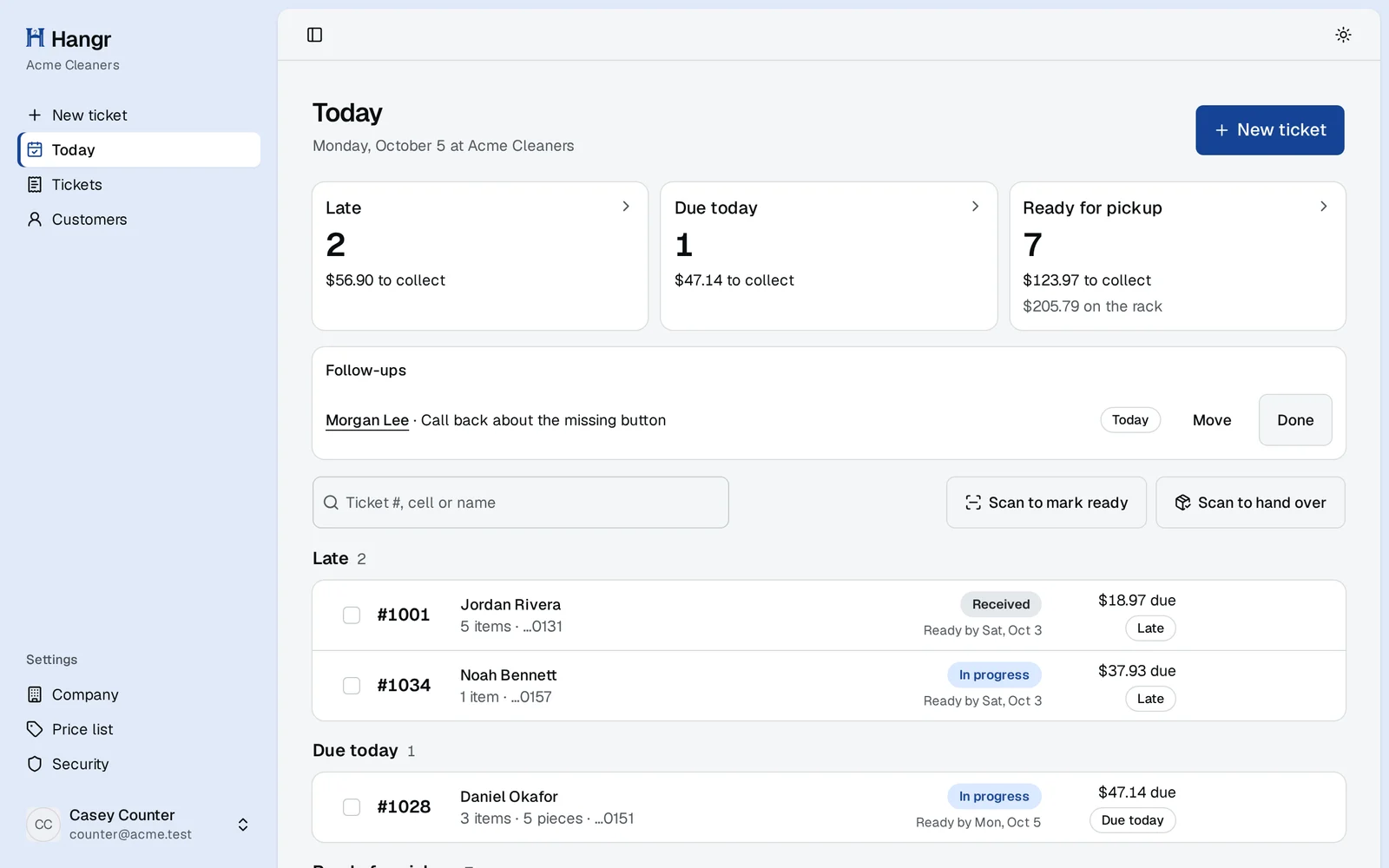Focus the ticket search field
This screenshot has width=1389, height=868.
pyautogui.click(x=521, y=503)
